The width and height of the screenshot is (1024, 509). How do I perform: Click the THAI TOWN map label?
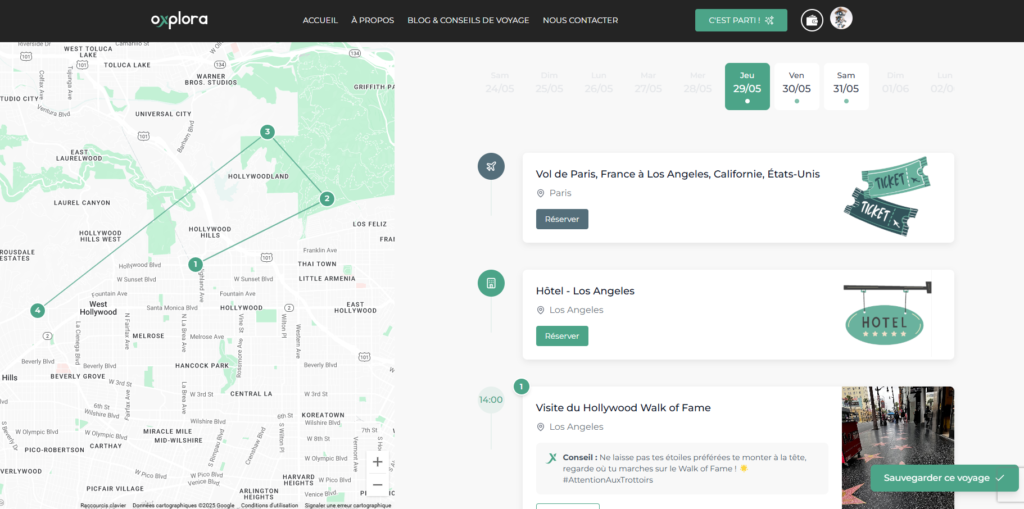coord(317,264)
